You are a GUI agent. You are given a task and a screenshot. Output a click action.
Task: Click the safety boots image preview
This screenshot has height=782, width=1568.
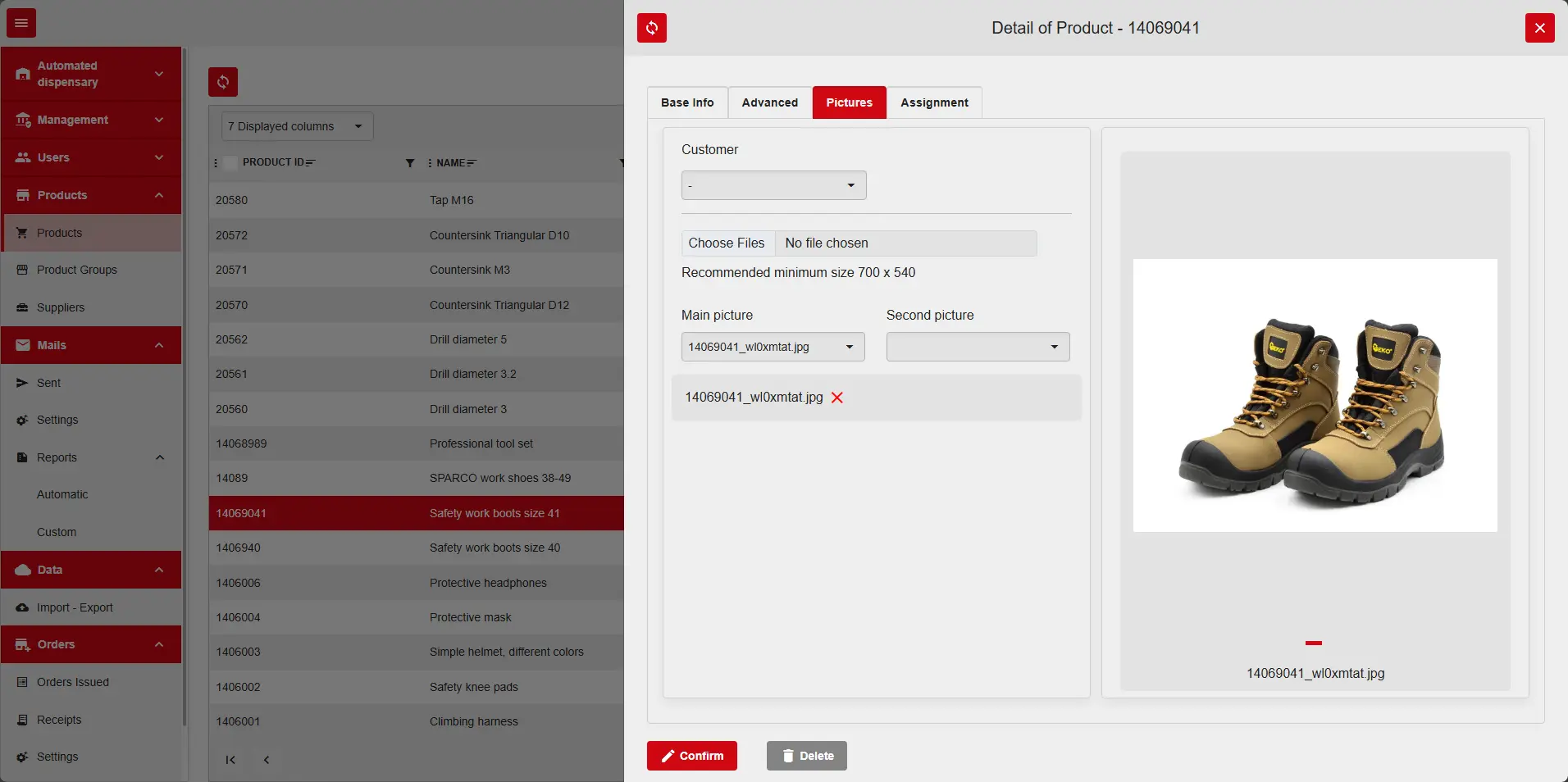(x=1315, y=396)
